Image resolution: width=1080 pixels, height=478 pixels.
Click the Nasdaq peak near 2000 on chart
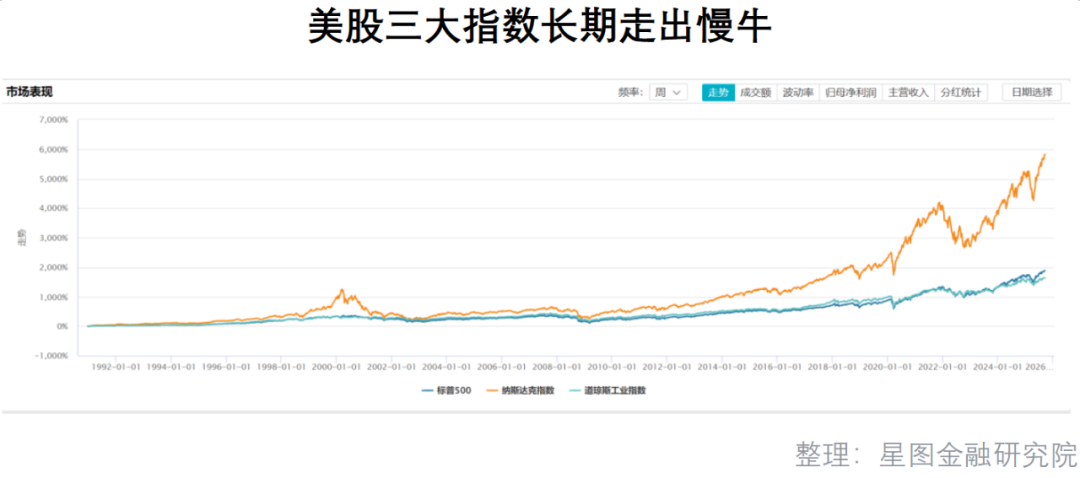point(342,291)
